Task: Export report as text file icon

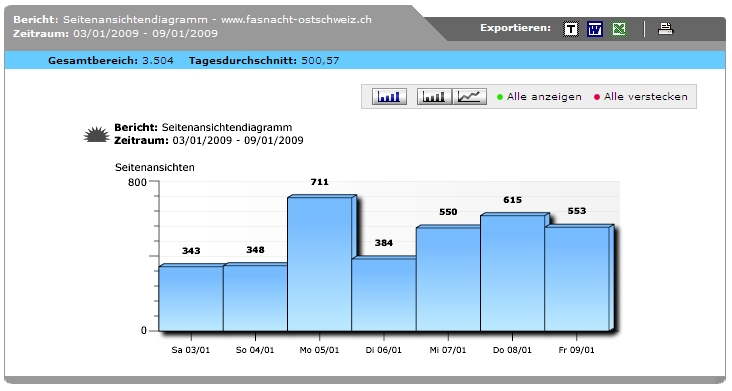Action: (x=570, y=29)
